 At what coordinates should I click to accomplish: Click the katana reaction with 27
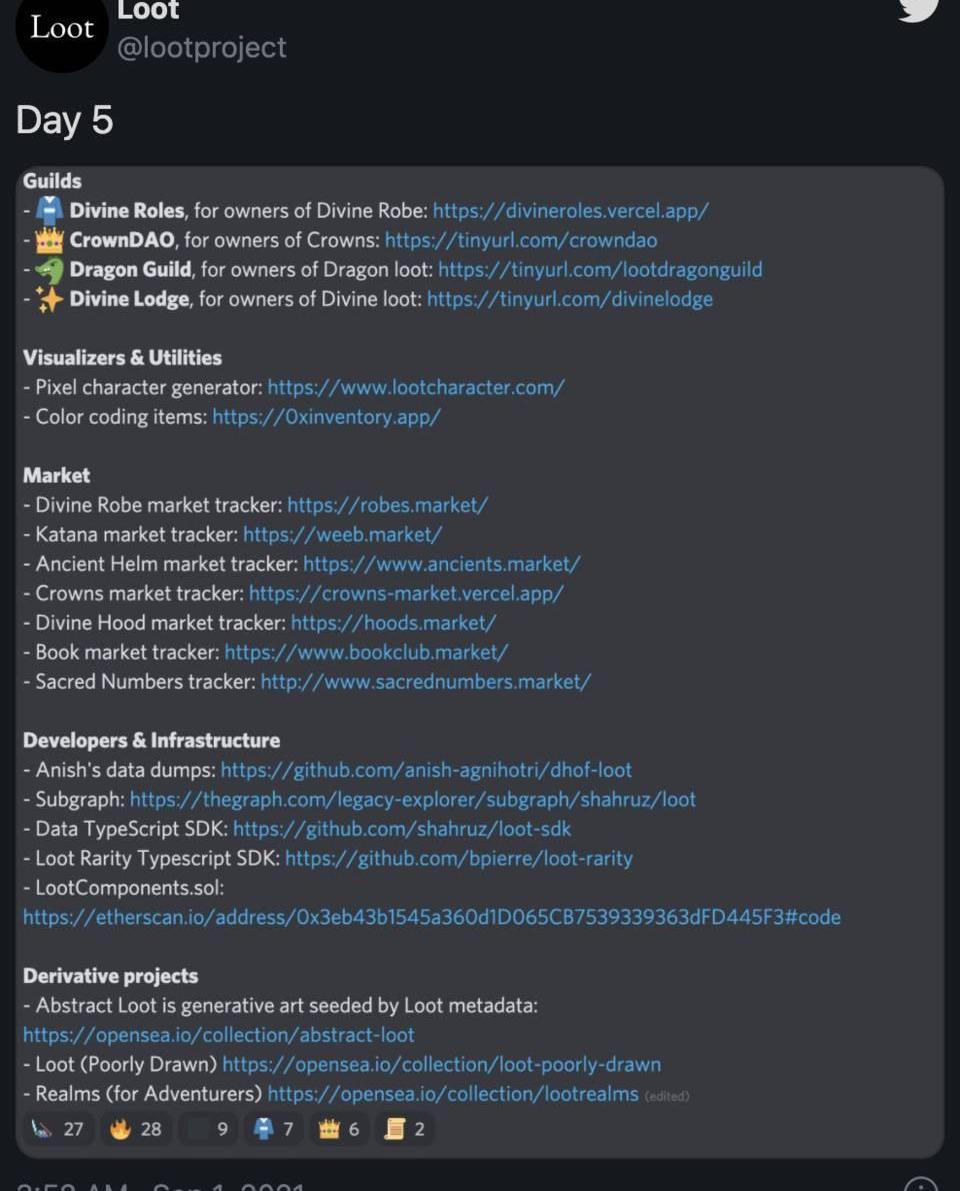pos(57,1129)
